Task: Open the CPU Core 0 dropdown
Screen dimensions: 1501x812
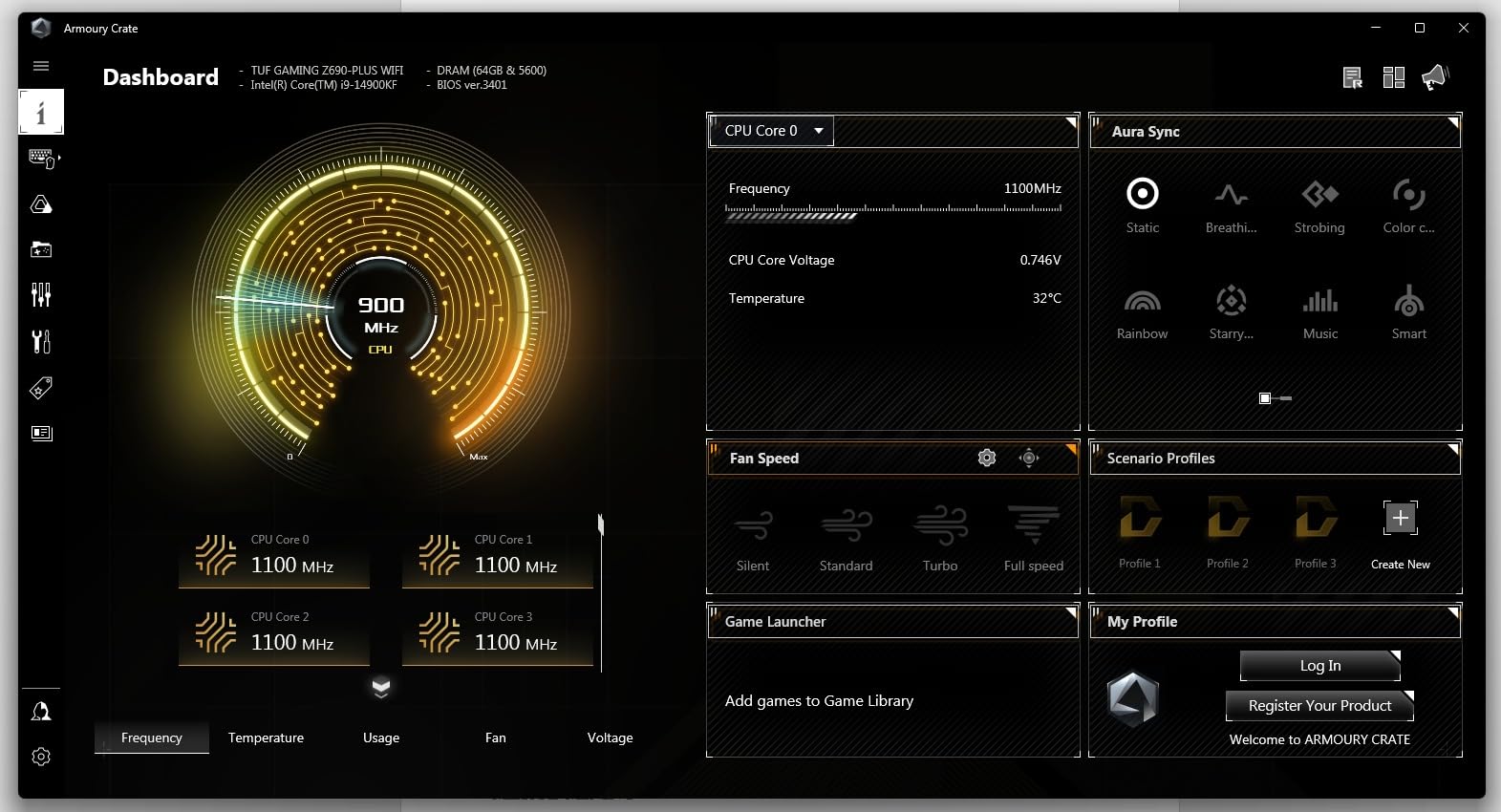Action: click(771, 131)
